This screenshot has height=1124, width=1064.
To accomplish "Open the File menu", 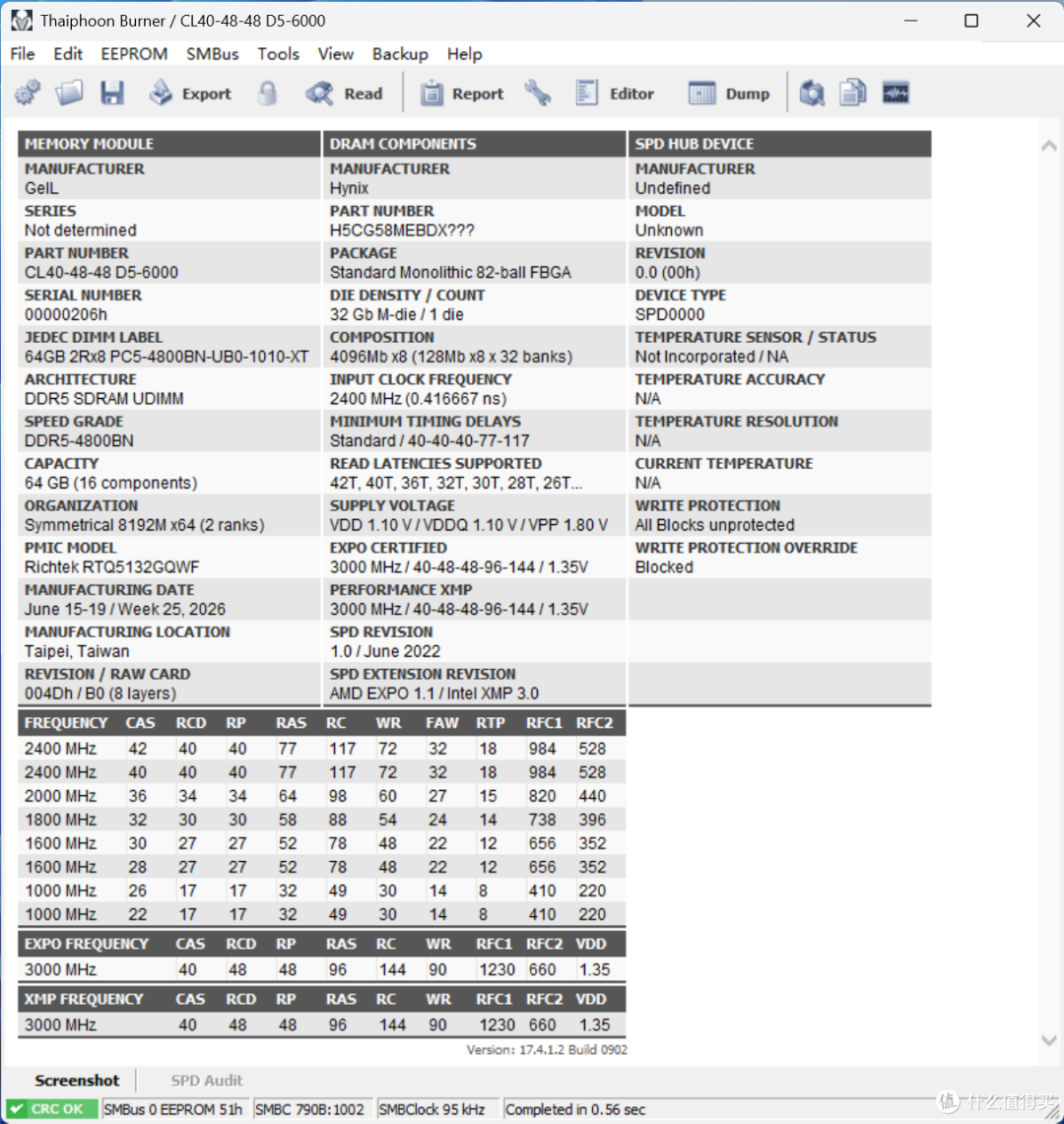I will coord(23,54).
